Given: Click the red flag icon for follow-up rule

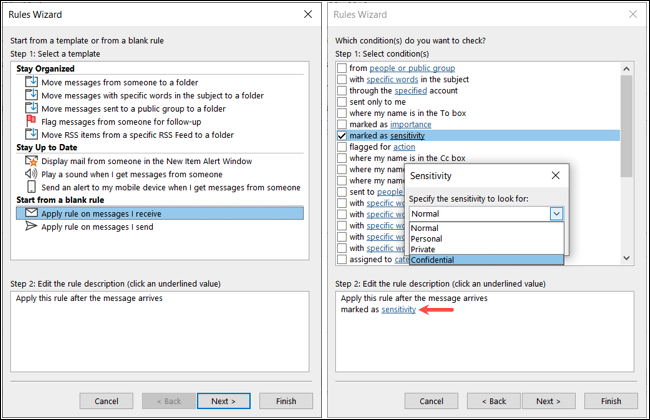Looking at the screenshot, I should coord(31,121).
